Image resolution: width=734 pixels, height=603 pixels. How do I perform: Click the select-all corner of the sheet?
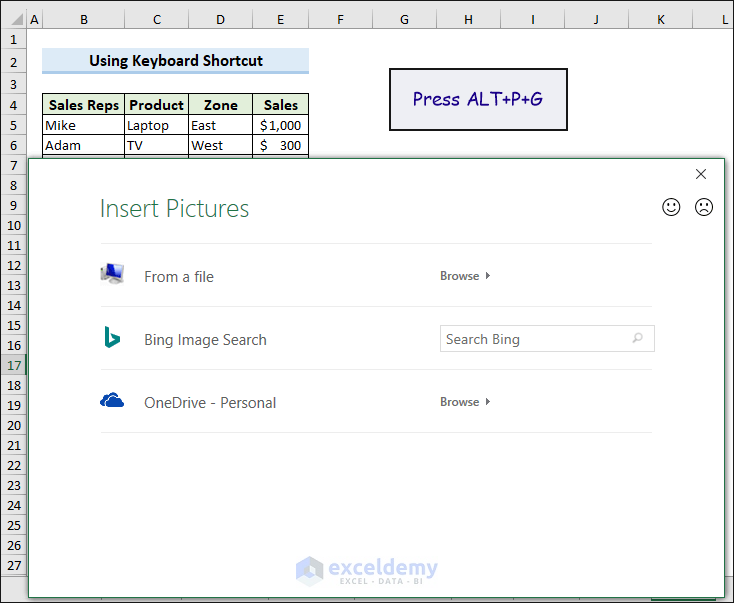(13, 19)
